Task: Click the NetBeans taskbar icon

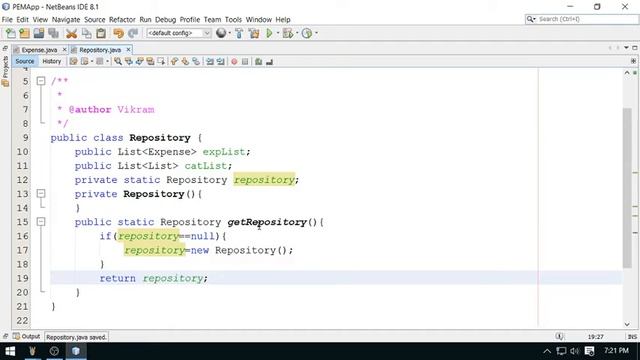Action: 76,351
